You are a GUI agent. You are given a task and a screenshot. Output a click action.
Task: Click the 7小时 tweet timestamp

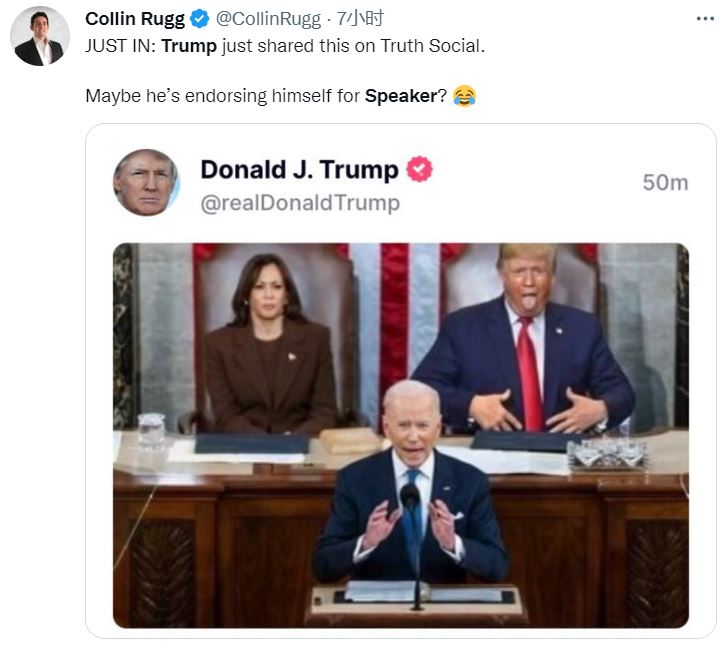361,19
